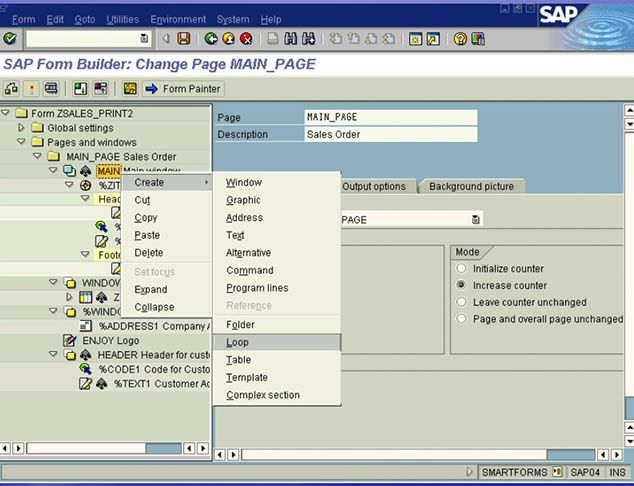
Task: Choose Loop from the Create submenu
Action: (x=277, y=342)
